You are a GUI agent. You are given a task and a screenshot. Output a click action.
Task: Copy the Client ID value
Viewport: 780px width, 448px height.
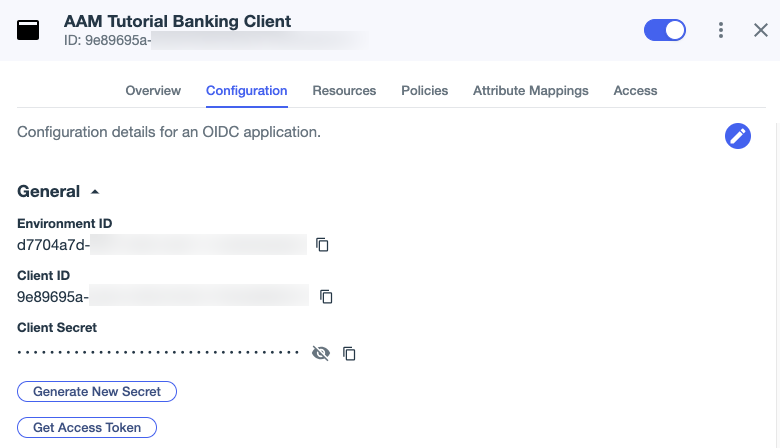[326, 296]
